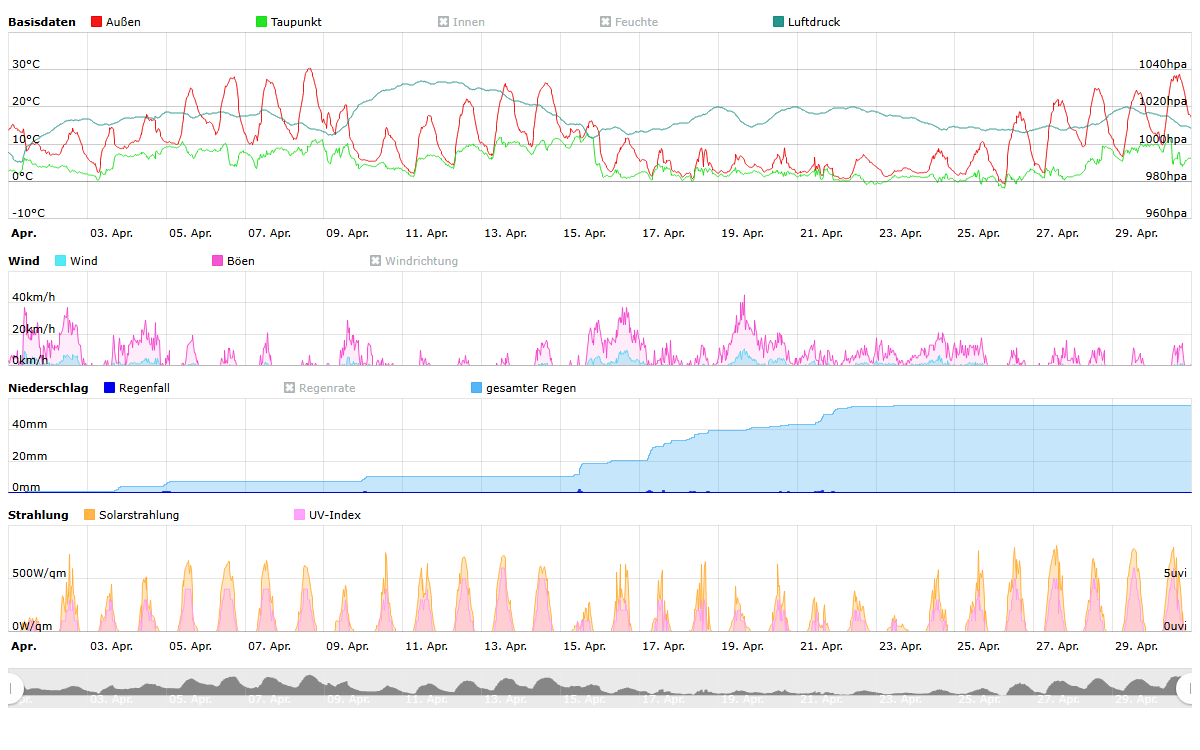The width and height of the screenshot is (1200, 750).
Task: Click the 15. Apr. label on the bottom axis
Action: (x=583, y=647)
